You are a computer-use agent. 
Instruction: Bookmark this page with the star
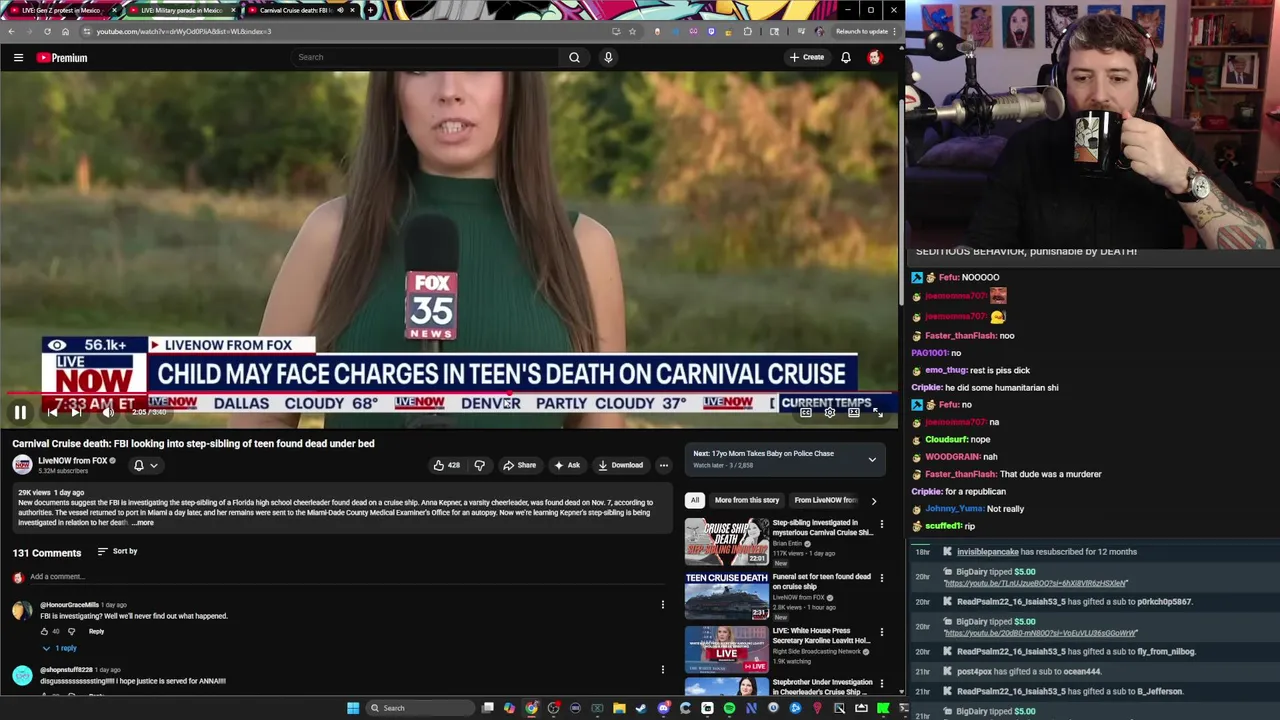click(x=632, y=31)
